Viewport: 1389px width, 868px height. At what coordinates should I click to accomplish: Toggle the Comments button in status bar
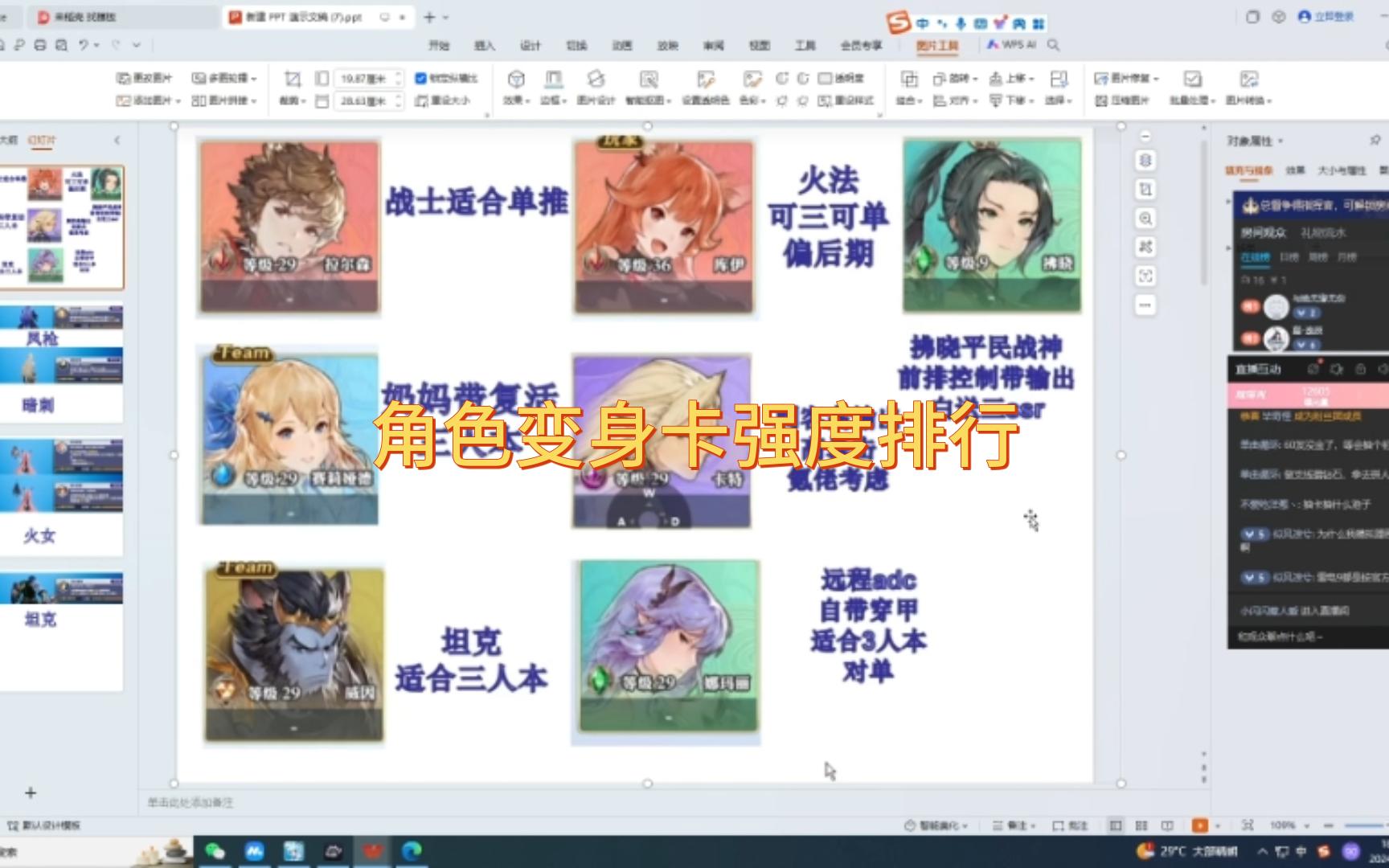pyautogui.click(x=1070, y=825)
